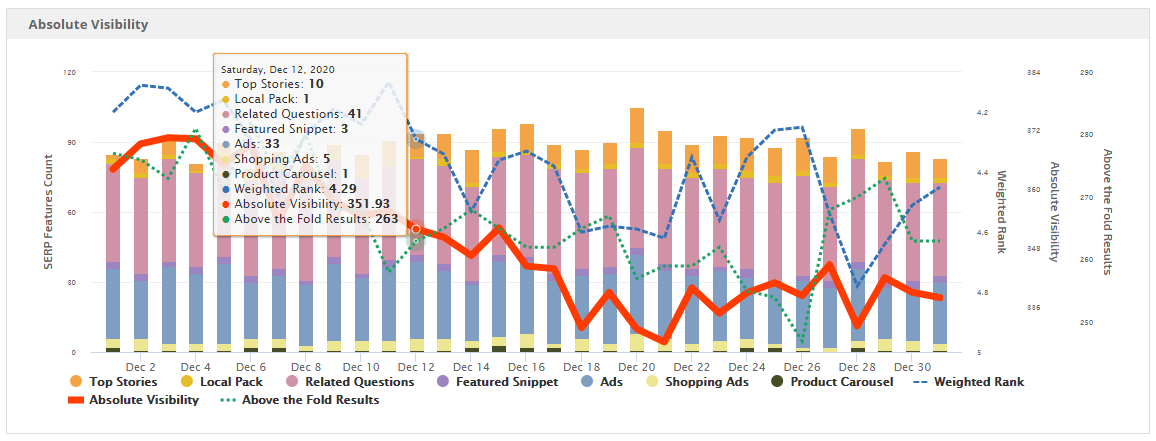Click the Dec 2 stacked bar

141,250
